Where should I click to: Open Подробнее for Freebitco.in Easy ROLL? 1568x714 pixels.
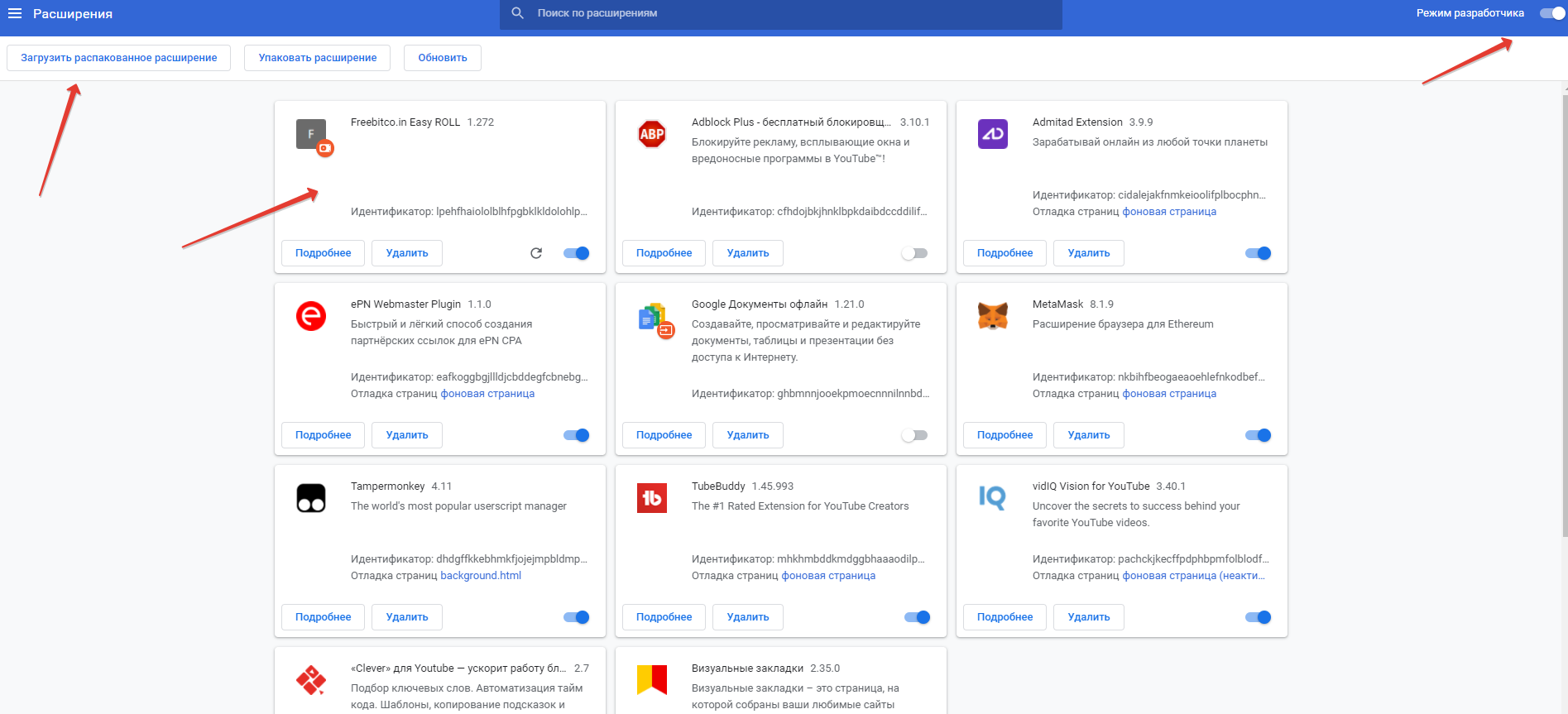coord(324,253)
